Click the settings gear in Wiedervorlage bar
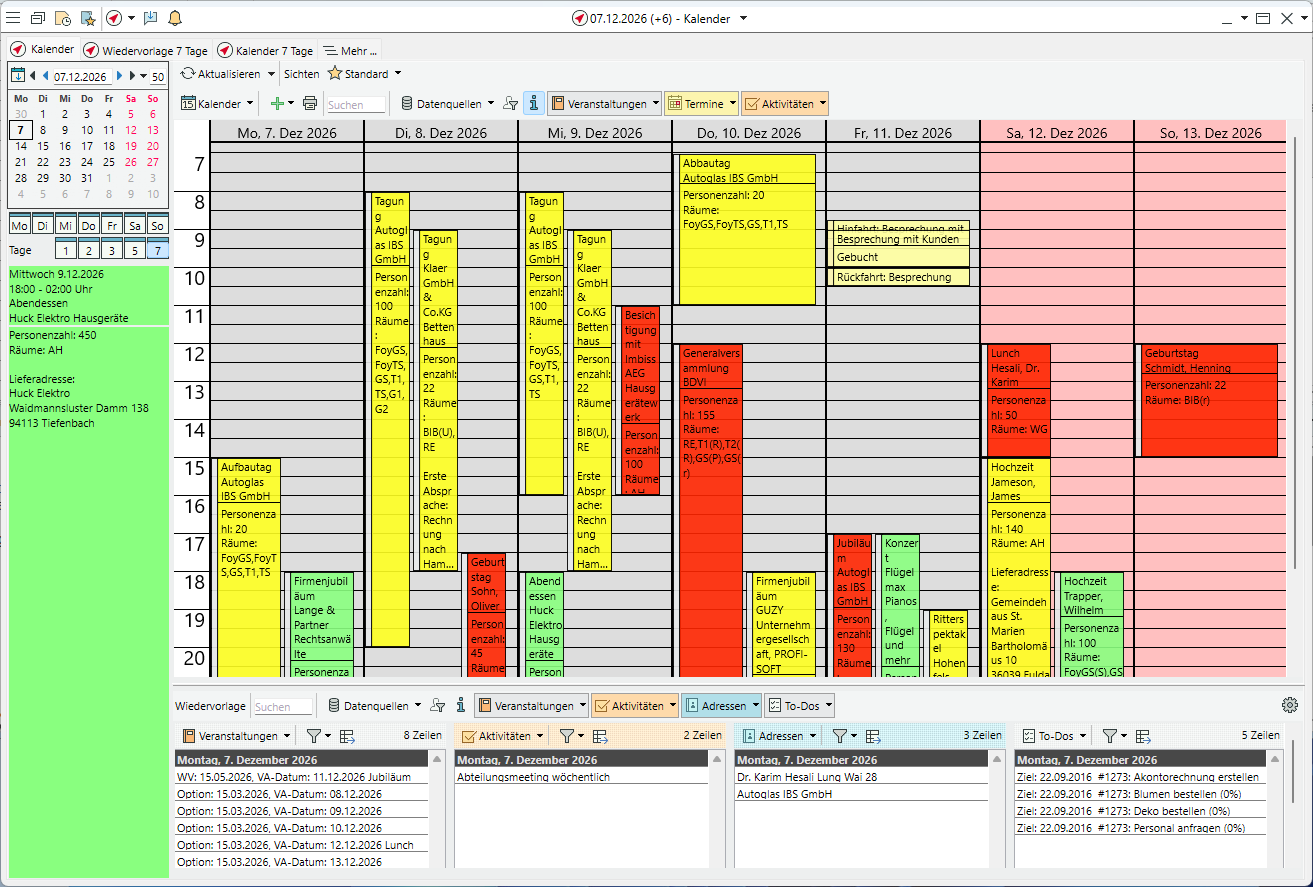 pos(1289,705)
